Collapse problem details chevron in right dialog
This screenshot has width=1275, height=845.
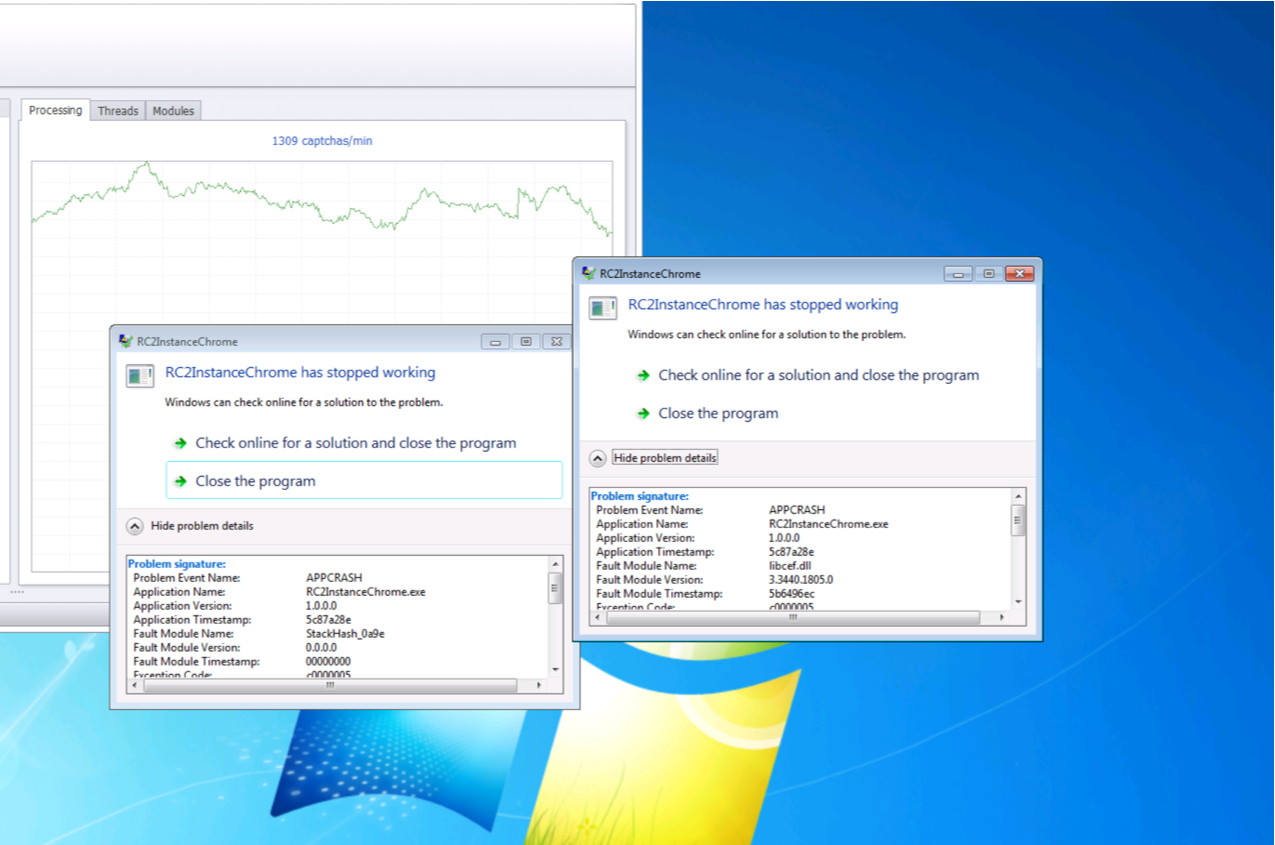click(x=597, y=458)
